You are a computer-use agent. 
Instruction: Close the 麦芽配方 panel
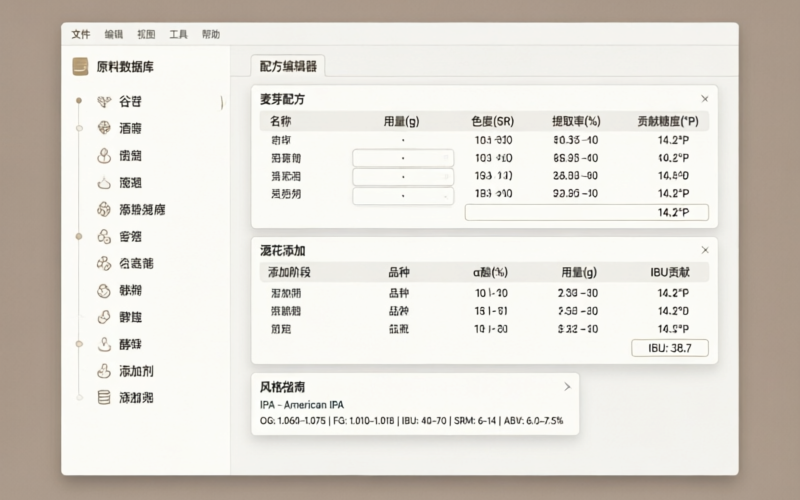705,99
